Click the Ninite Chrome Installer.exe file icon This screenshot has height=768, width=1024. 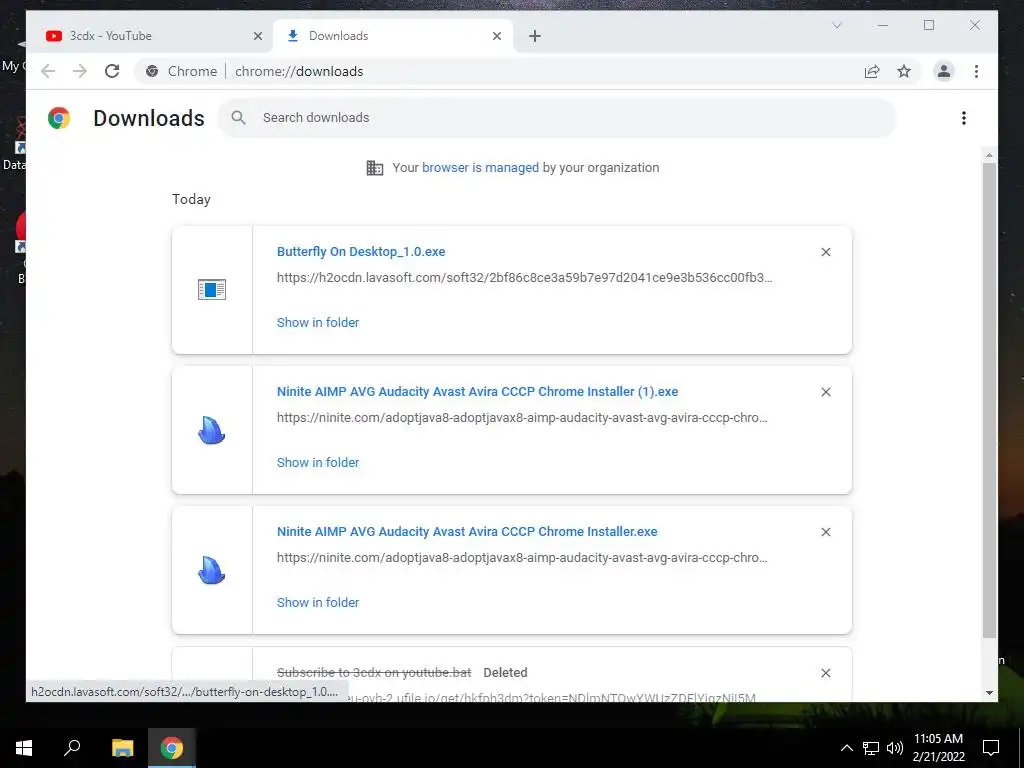(212, 570)
